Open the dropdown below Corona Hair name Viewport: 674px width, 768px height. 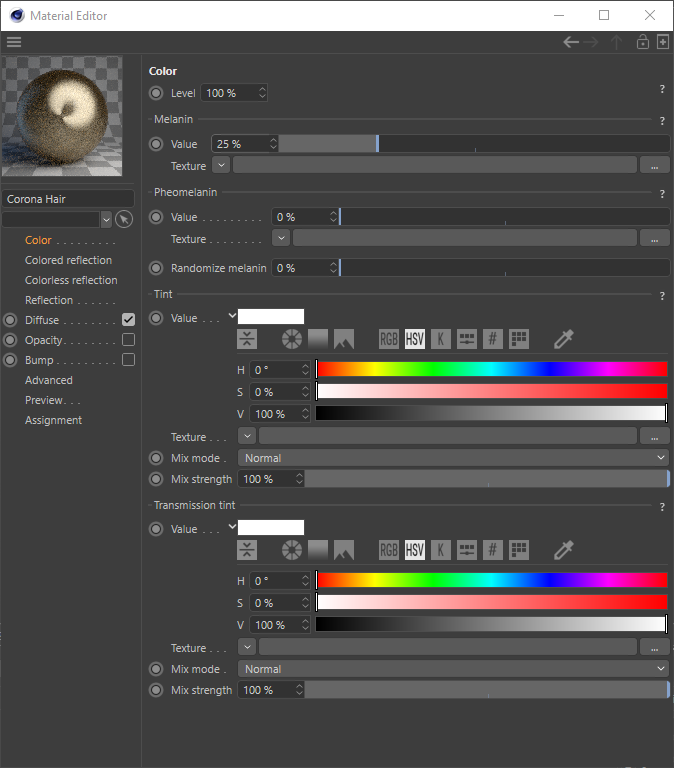(x=106, y=219)
